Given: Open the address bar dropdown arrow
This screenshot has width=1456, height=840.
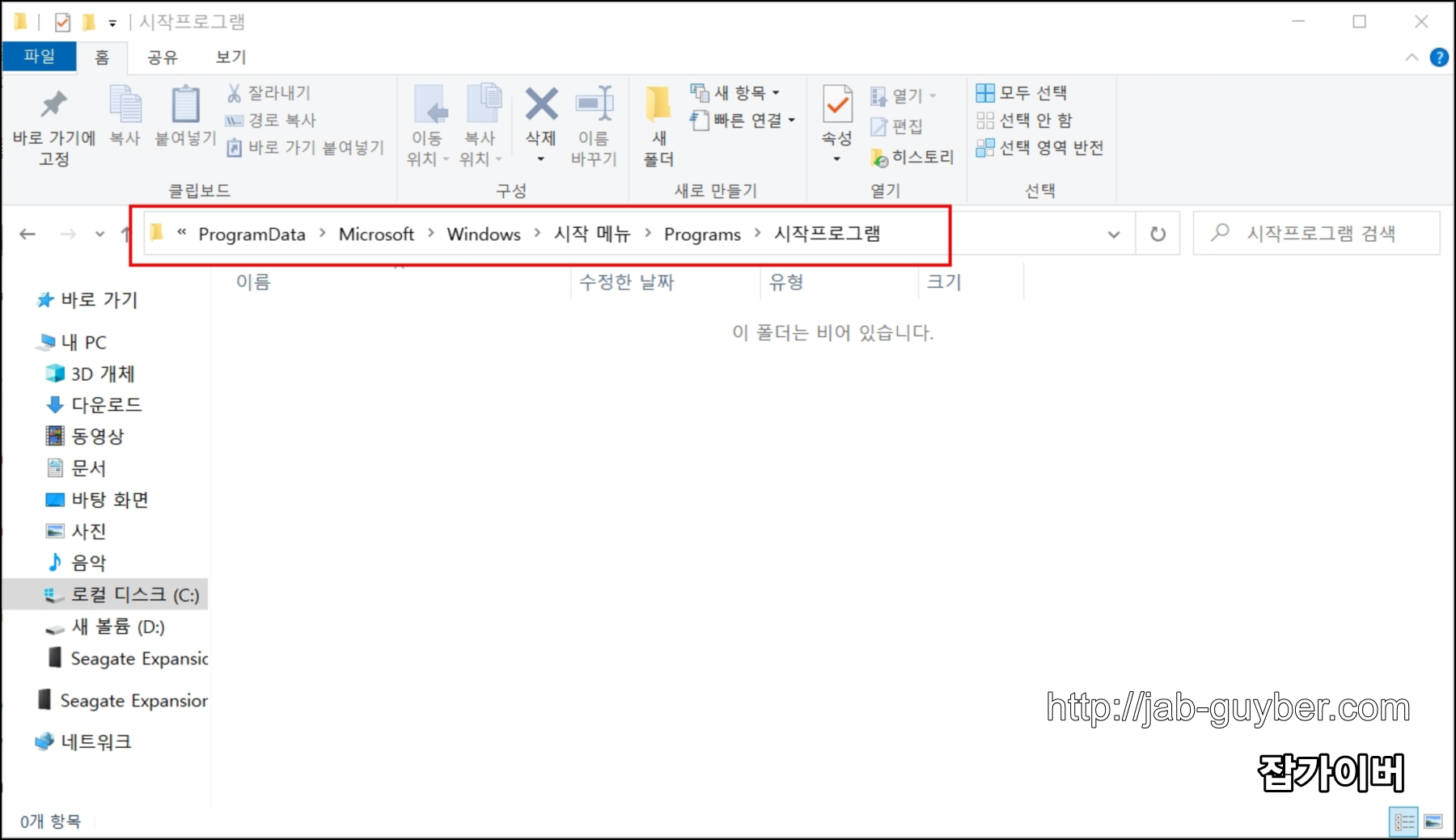Looking at the screenshot, I should click(x=1114, y=234).
